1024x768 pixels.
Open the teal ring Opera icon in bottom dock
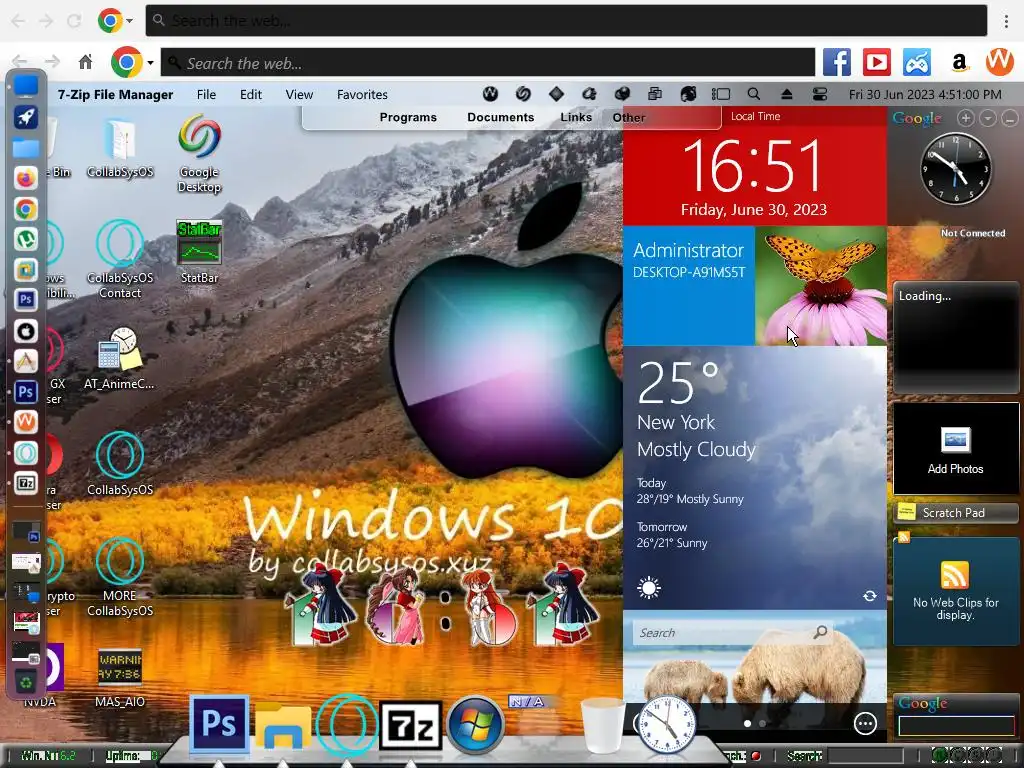pos(347,724)
